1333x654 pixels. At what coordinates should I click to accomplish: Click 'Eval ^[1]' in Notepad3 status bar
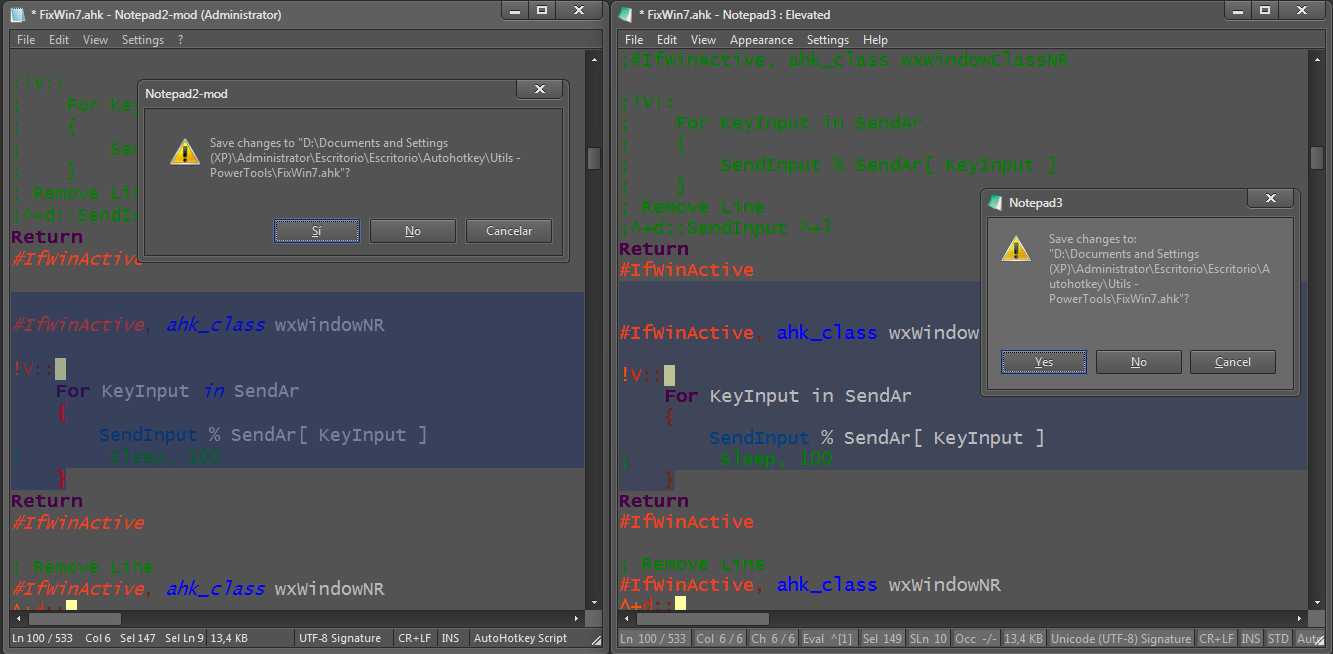(828, 639)
